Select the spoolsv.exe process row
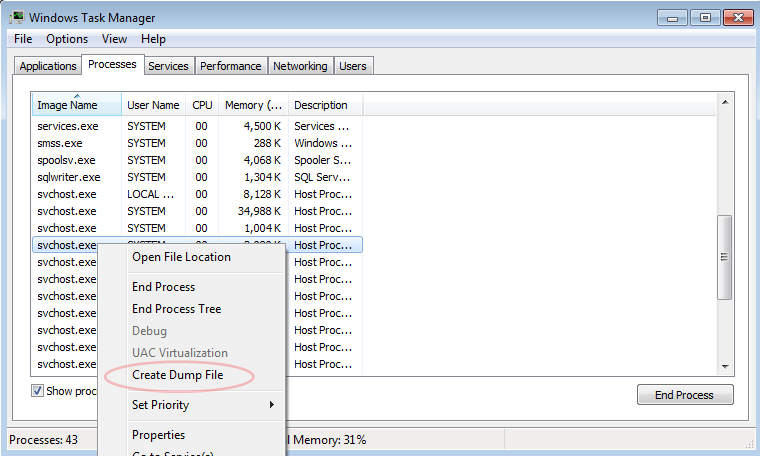 tap(197, 160)
